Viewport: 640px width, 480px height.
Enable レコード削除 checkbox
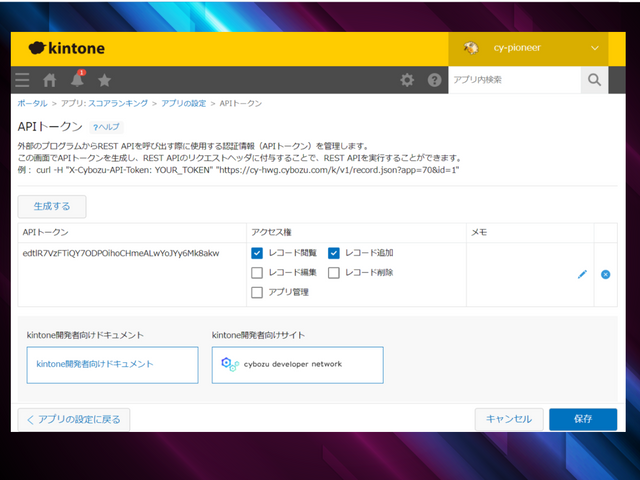(x=333, y=273)
